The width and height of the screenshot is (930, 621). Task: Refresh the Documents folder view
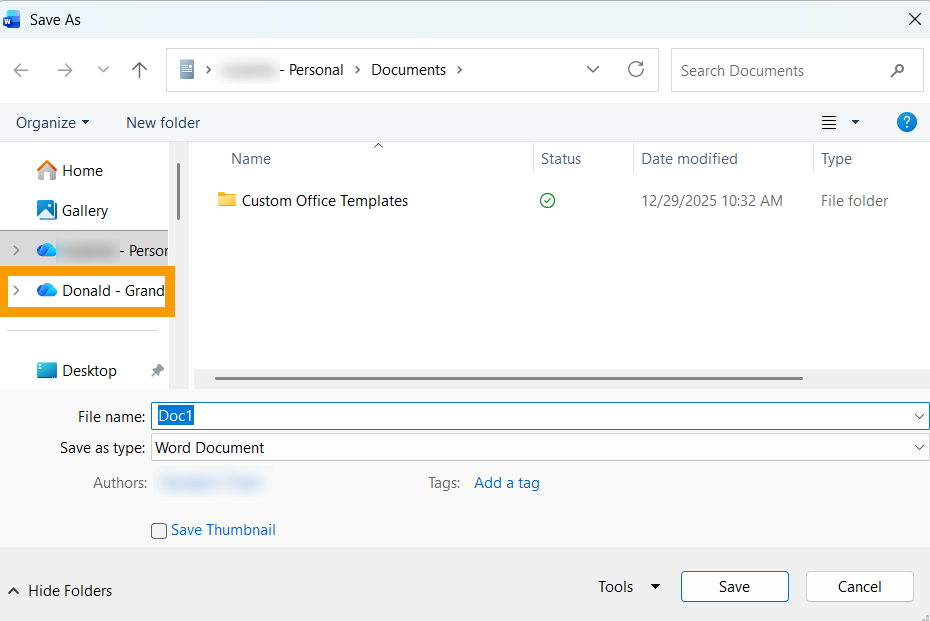(x=635, y=70)
